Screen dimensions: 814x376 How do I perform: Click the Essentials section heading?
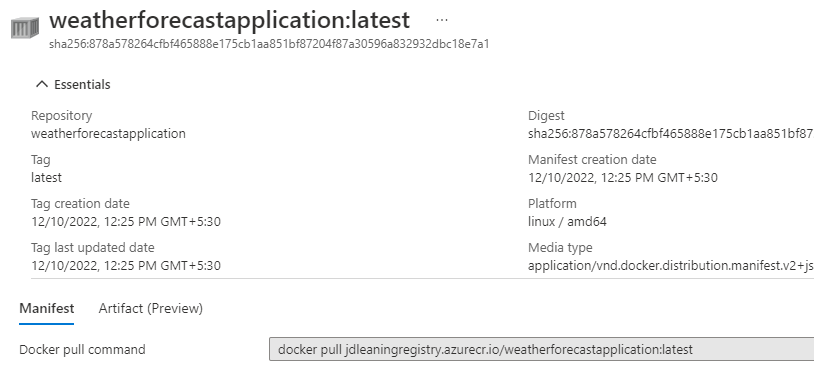pos(82,84)
